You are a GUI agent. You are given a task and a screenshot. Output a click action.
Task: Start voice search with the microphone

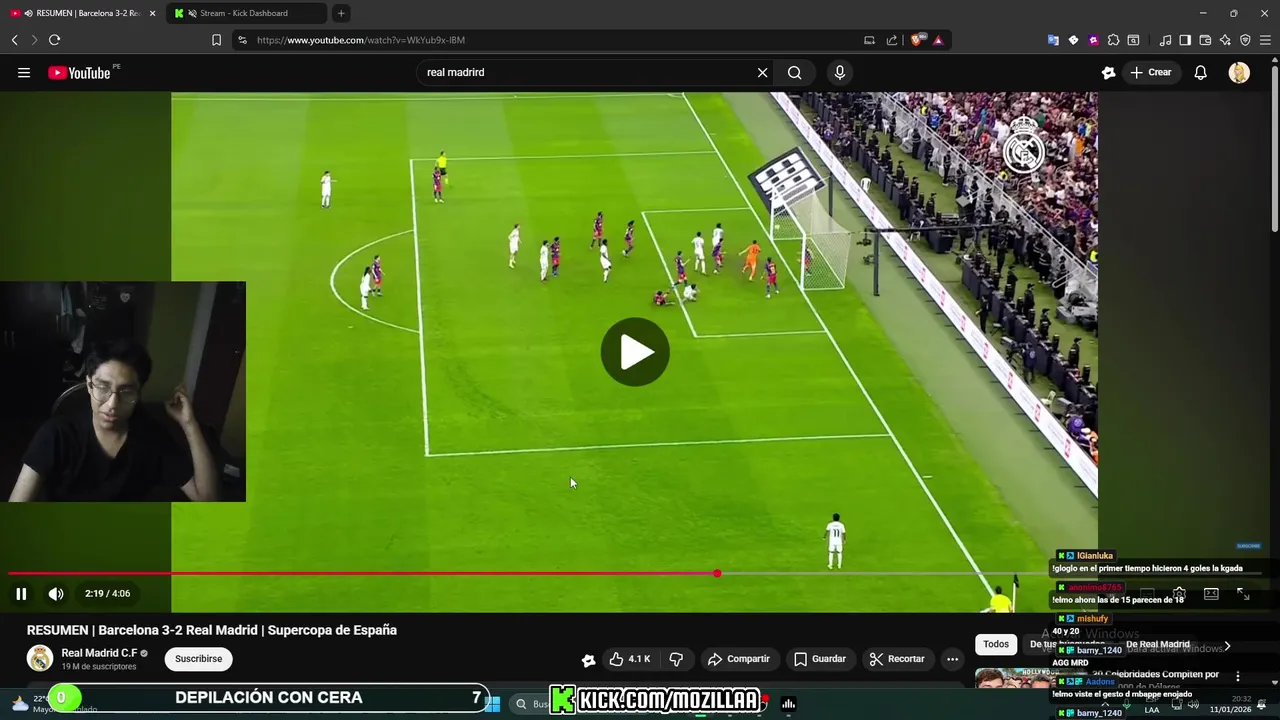(839, 72)
